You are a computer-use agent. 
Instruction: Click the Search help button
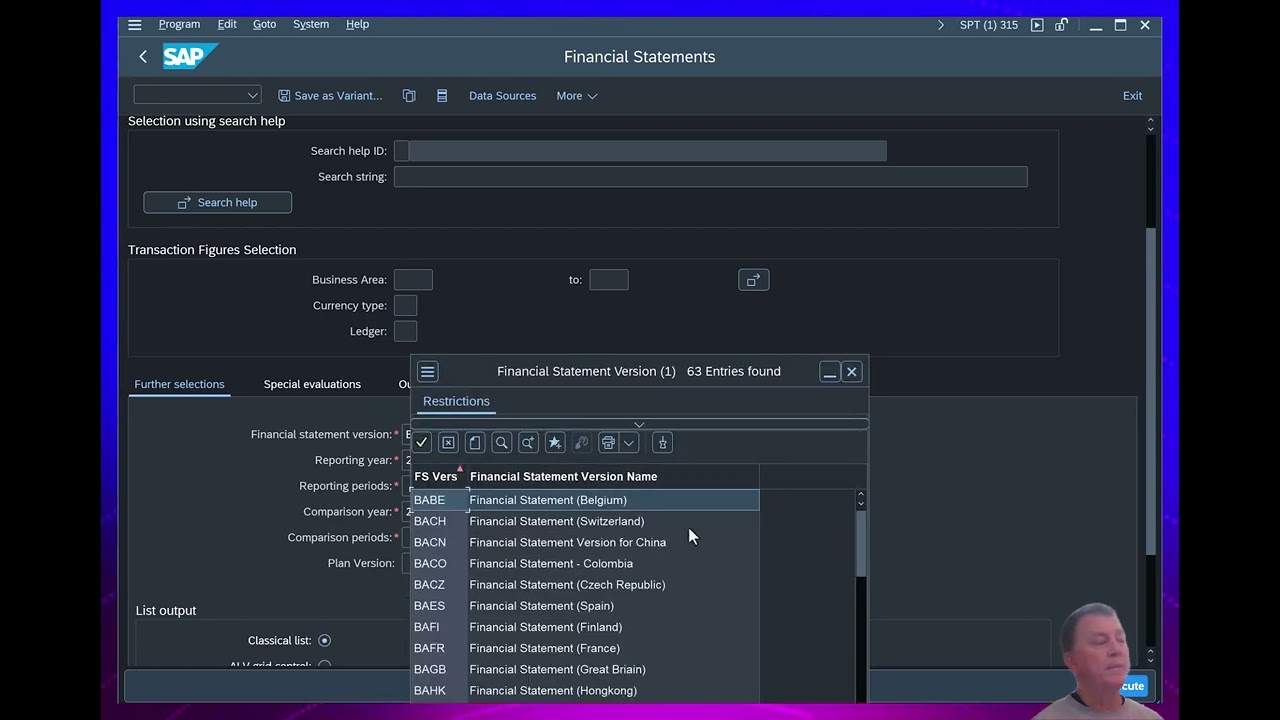(217, 203)
